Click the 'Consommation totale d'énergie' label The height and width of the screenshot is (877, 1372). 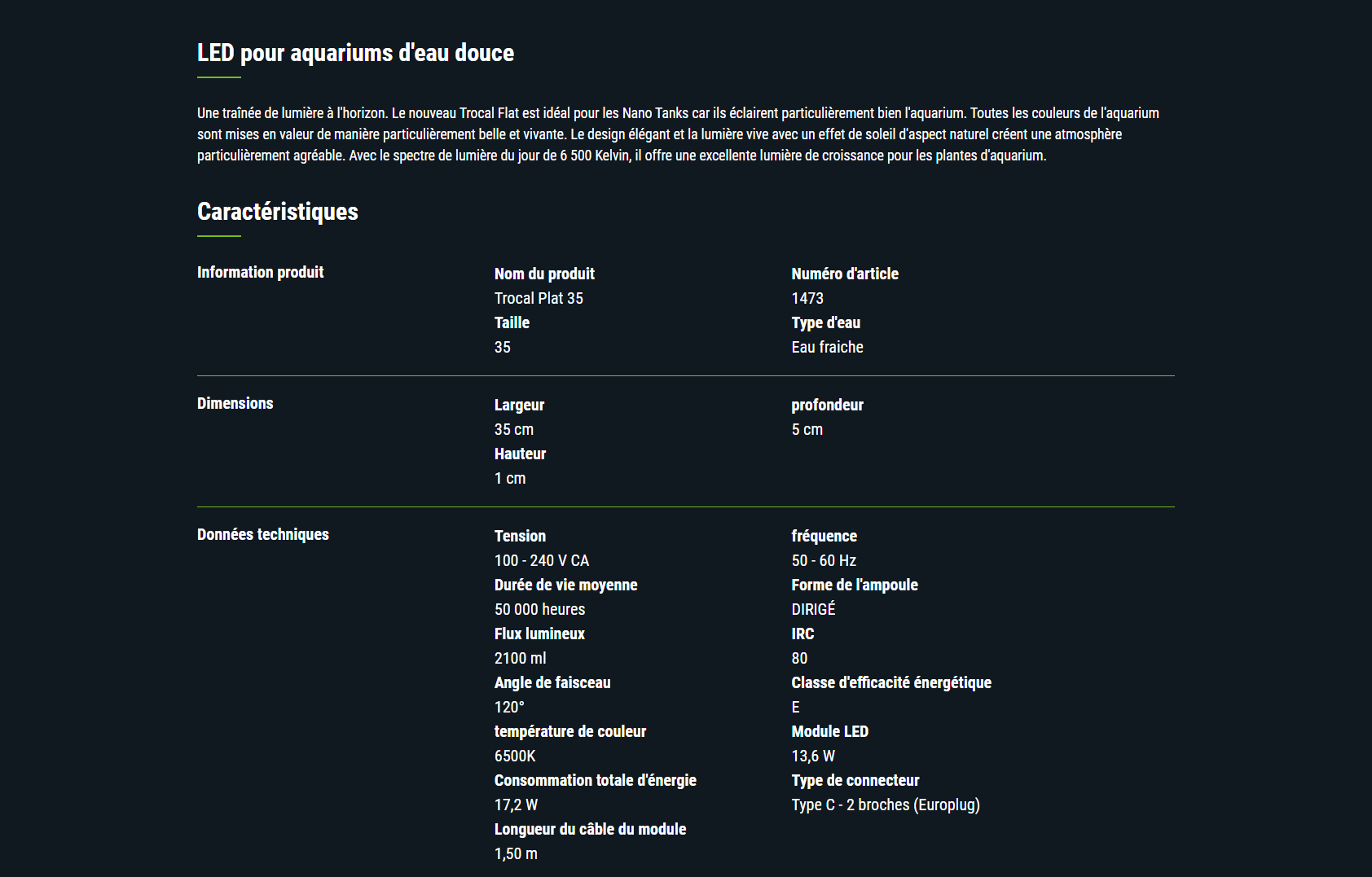pos(596,780)
